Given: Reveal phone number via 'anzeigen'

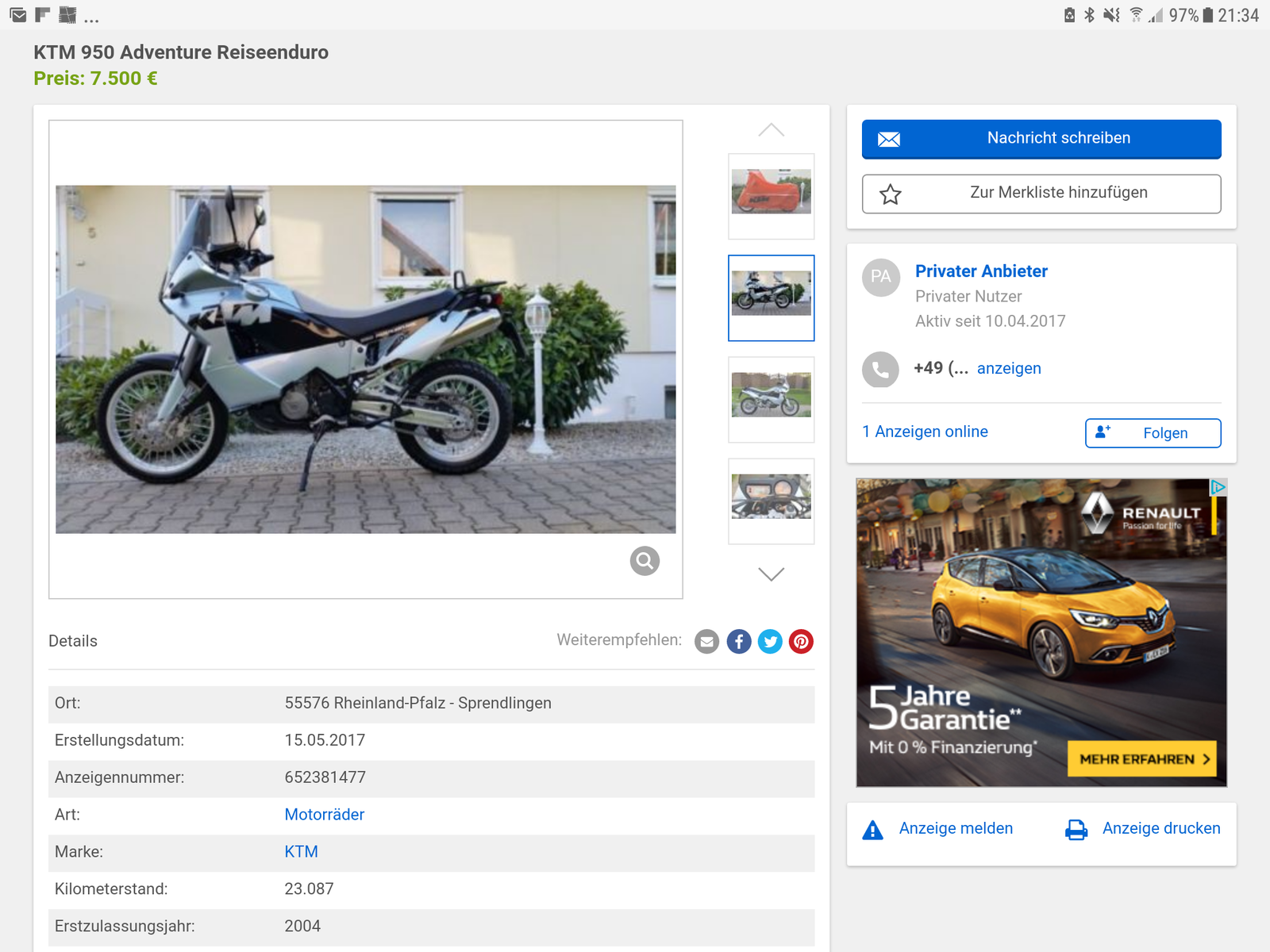Looking at the screenshot, I should [x=1008, y=368].
